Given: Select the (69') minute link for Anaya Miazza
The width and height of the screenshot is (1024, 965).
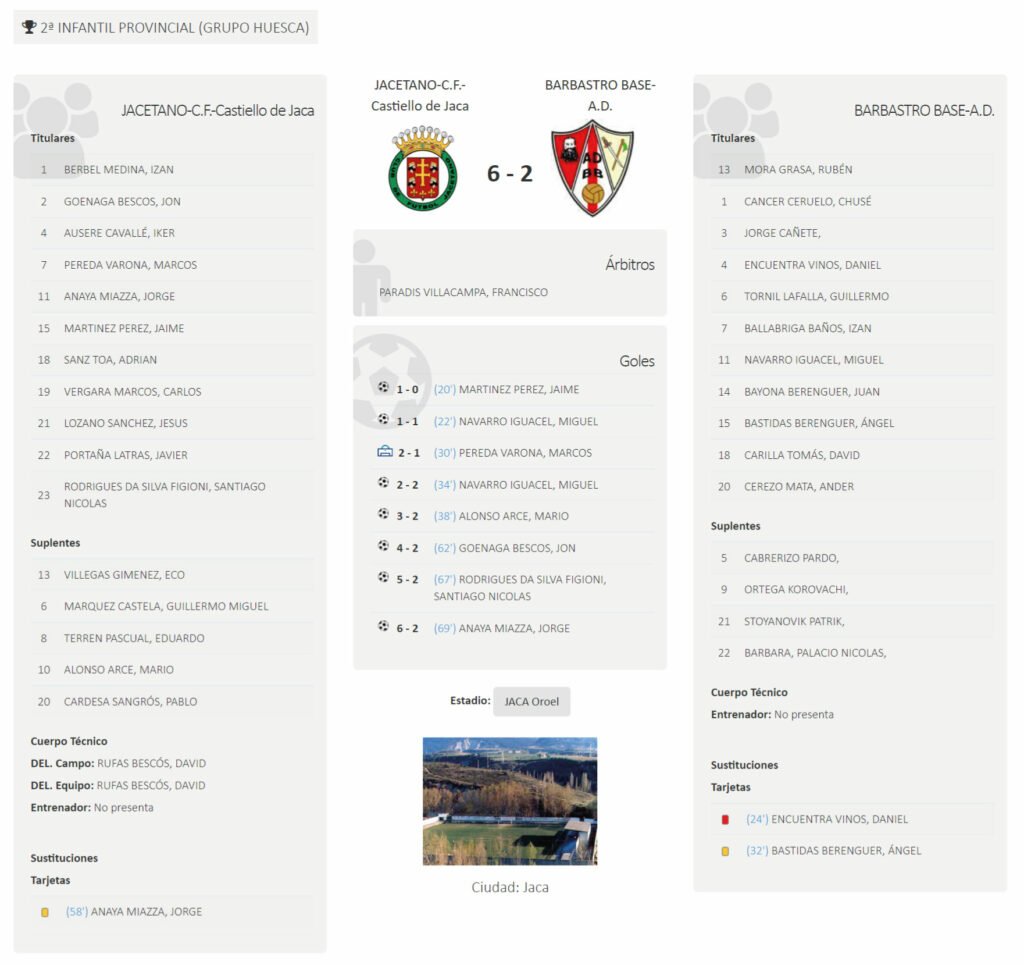Looking at the screenshot, I should click(x=445, y=628).
